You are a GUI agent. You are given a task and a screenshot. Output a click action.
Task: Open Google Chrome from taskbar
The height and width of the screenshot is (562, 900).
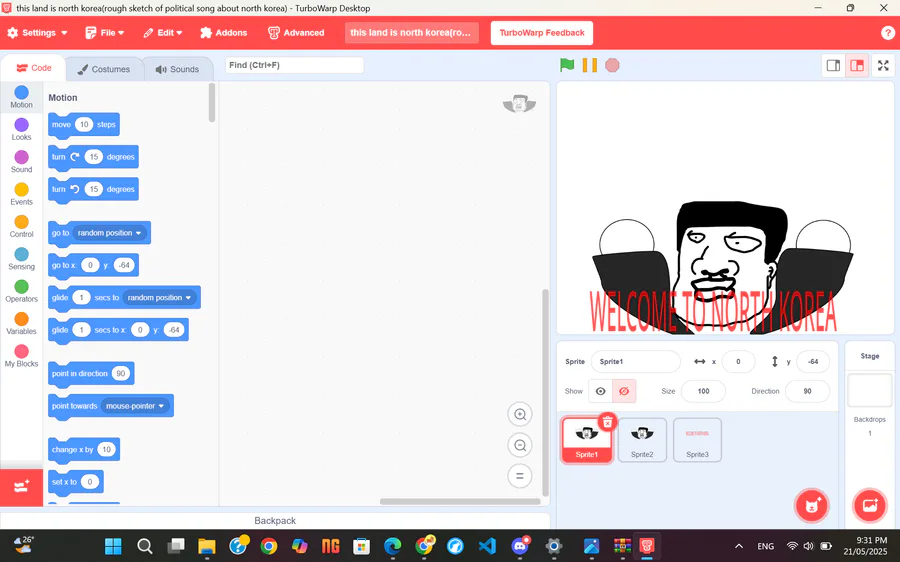point(268,546)
